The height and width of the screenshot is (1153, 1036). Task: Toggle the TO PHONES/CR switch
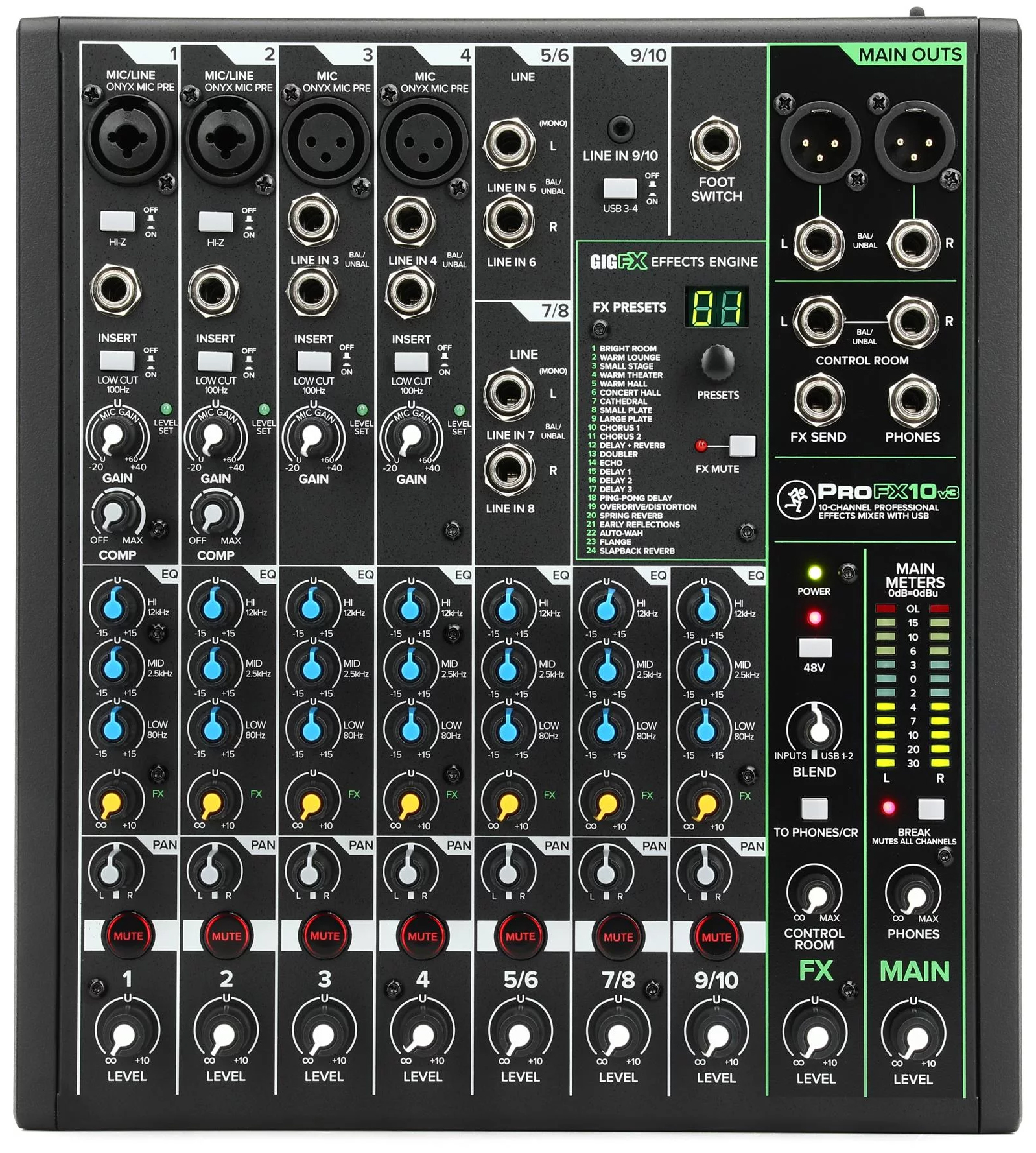[814, 809]
